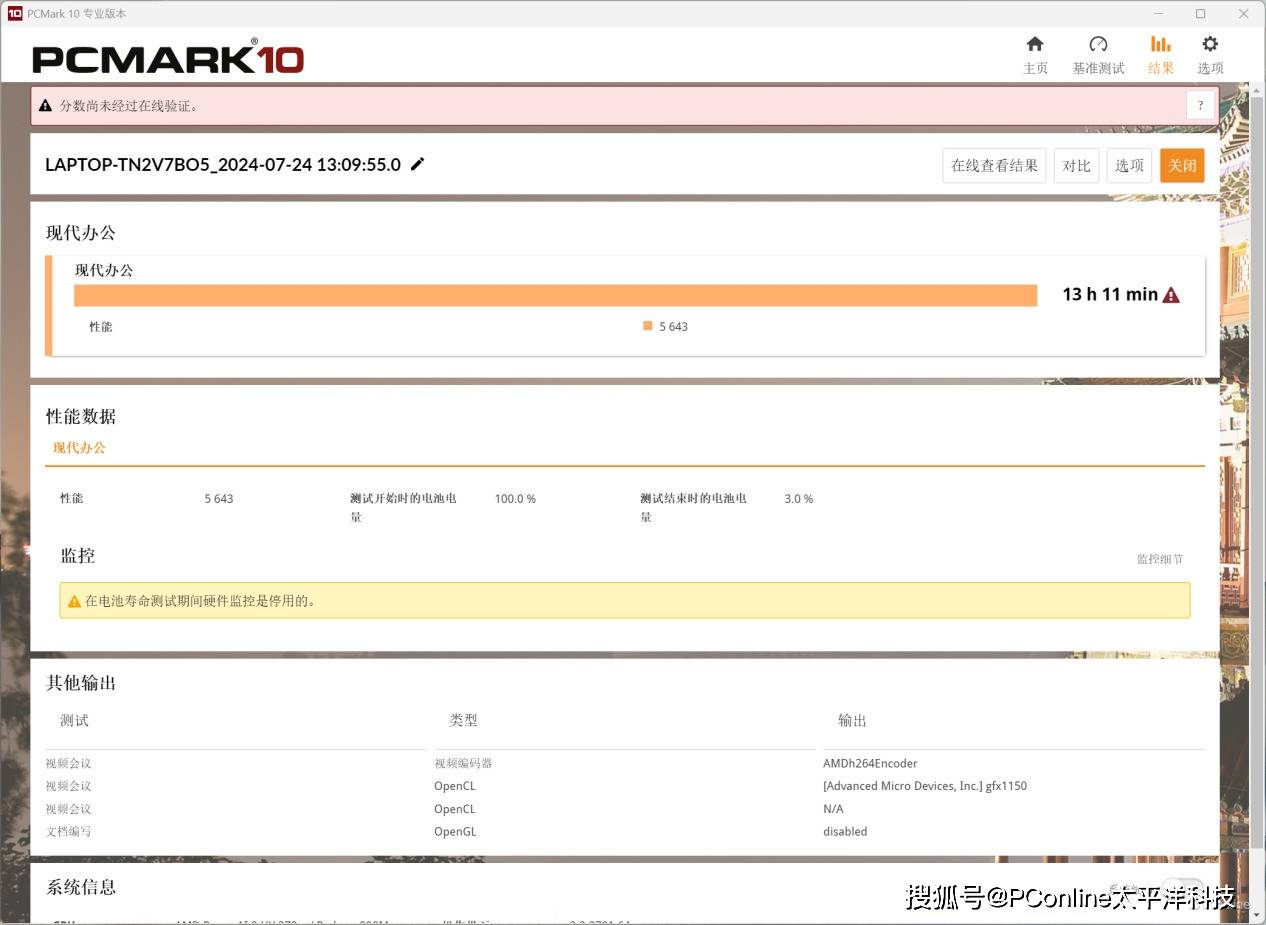Click the 100.0 % starting battery value
1266x925 pixels.
click(x=515, y=498)
